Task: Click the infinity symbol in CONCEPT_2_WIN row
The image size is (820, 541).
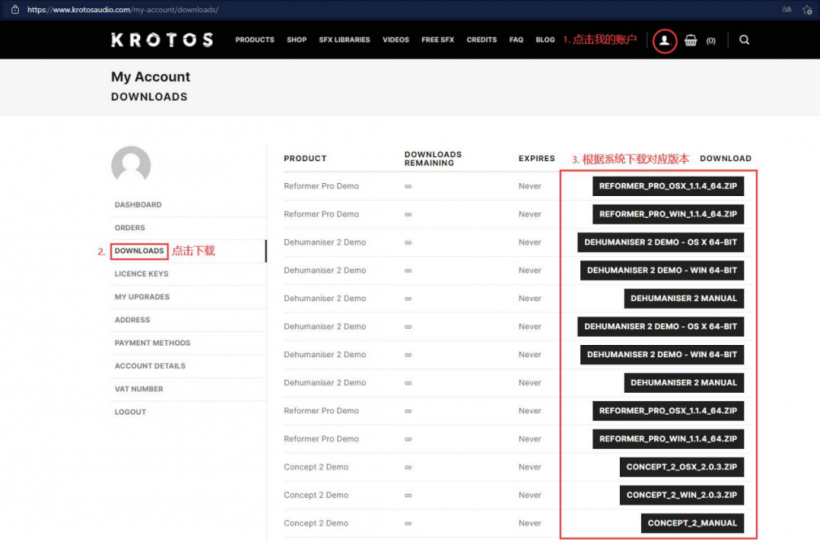Action: point(408,495)
